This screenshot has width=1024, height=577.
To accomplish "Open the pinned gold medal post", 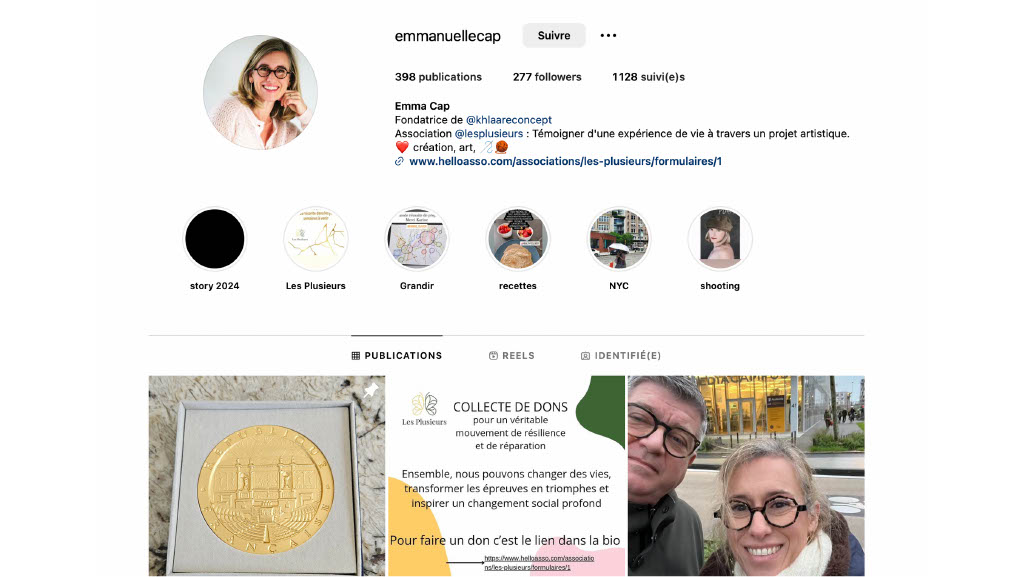I will point(266,476).
